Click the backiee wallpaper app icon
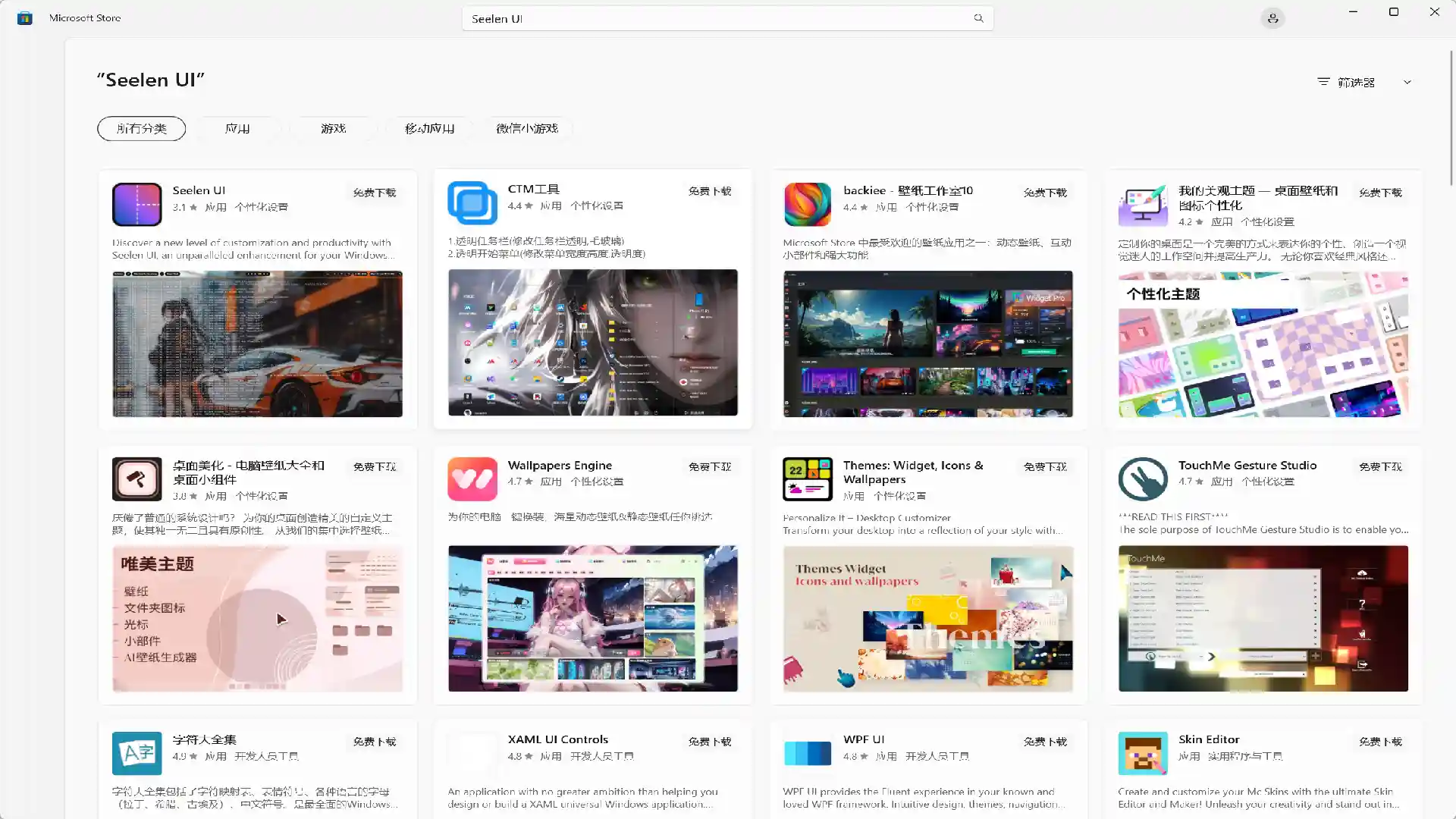This screenshot has height=819, width=1456. coord(807,203)
